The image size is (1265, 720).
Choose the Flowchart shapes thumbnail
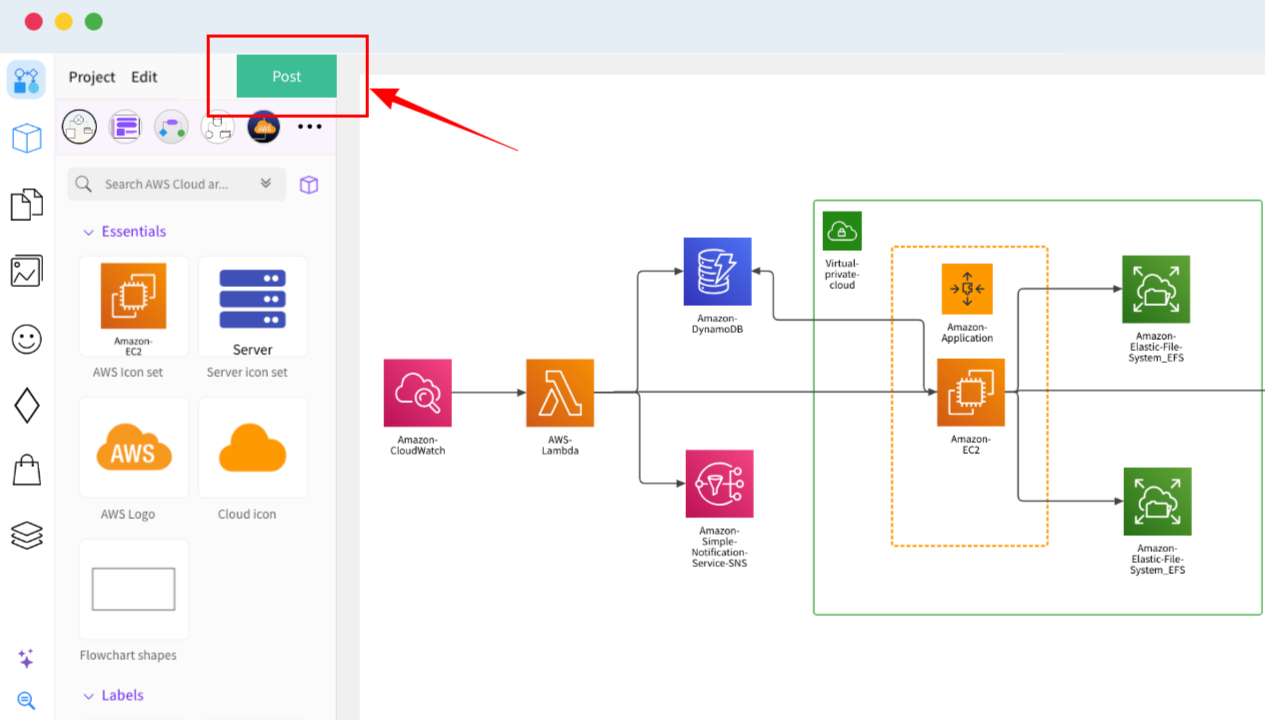[x=134, y=590]
